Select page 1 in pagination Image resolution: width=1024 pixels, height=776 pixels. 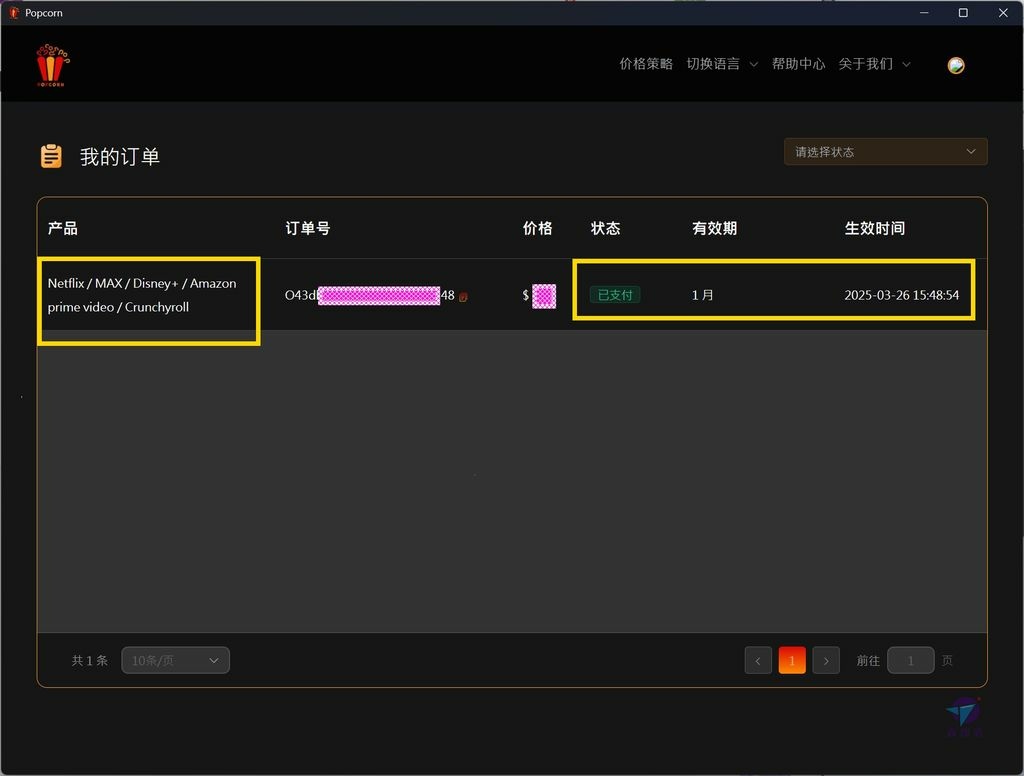[792, 660]
